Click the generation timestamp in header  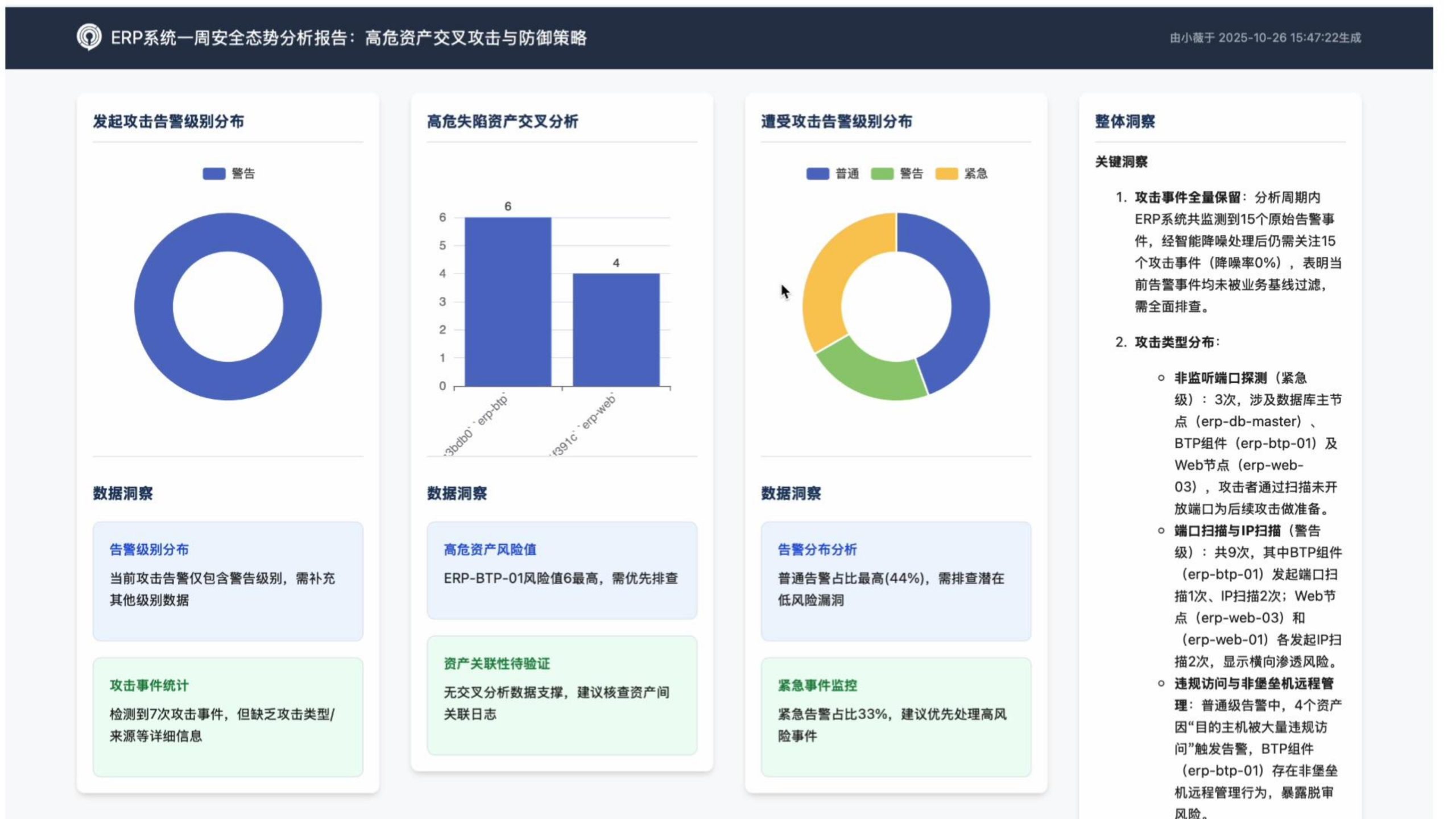coord(1265,38)
